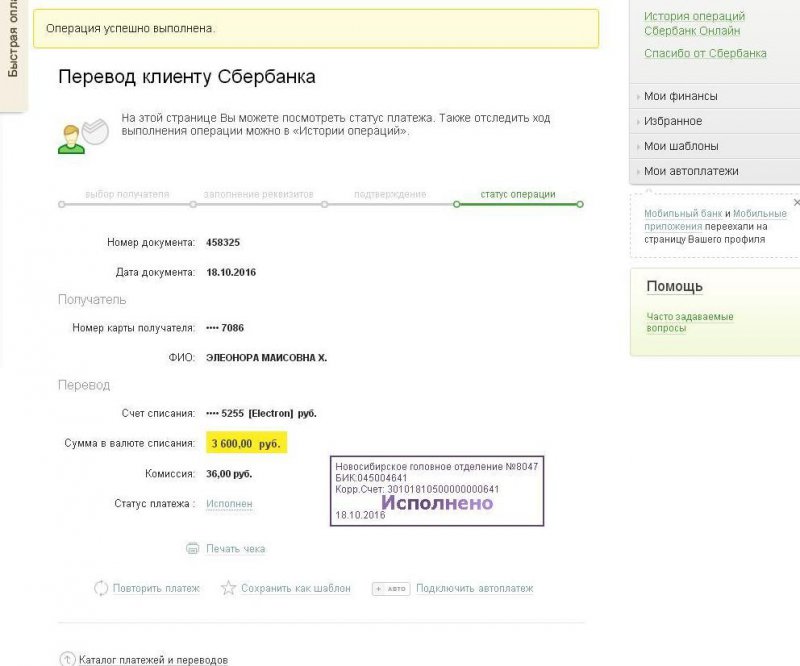Click the recipient avatar icon with Sberbank logo

click(84, 136)
